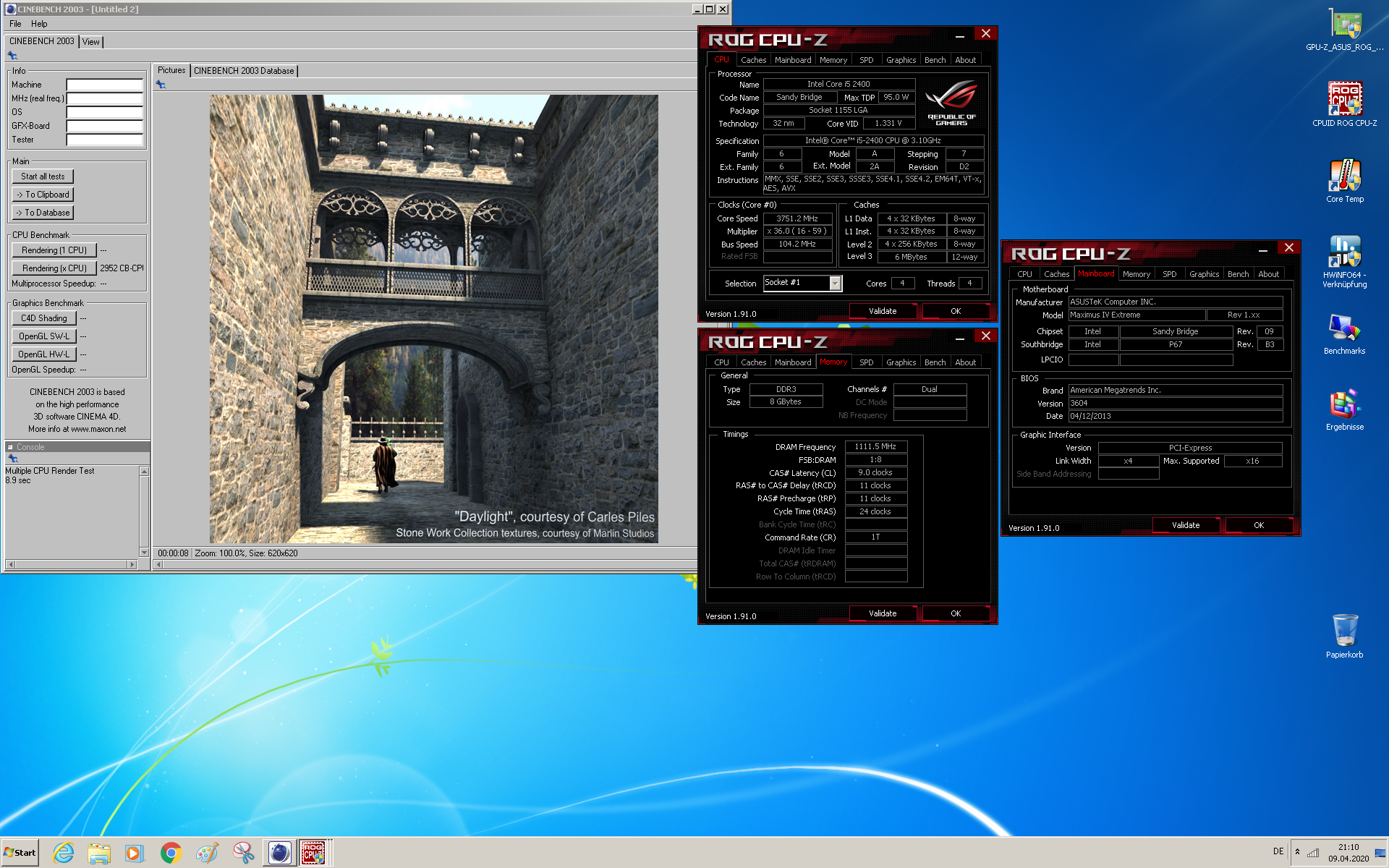Click the Machine input field
Viewport: 1389px width, 868px height.
(104, 85)
